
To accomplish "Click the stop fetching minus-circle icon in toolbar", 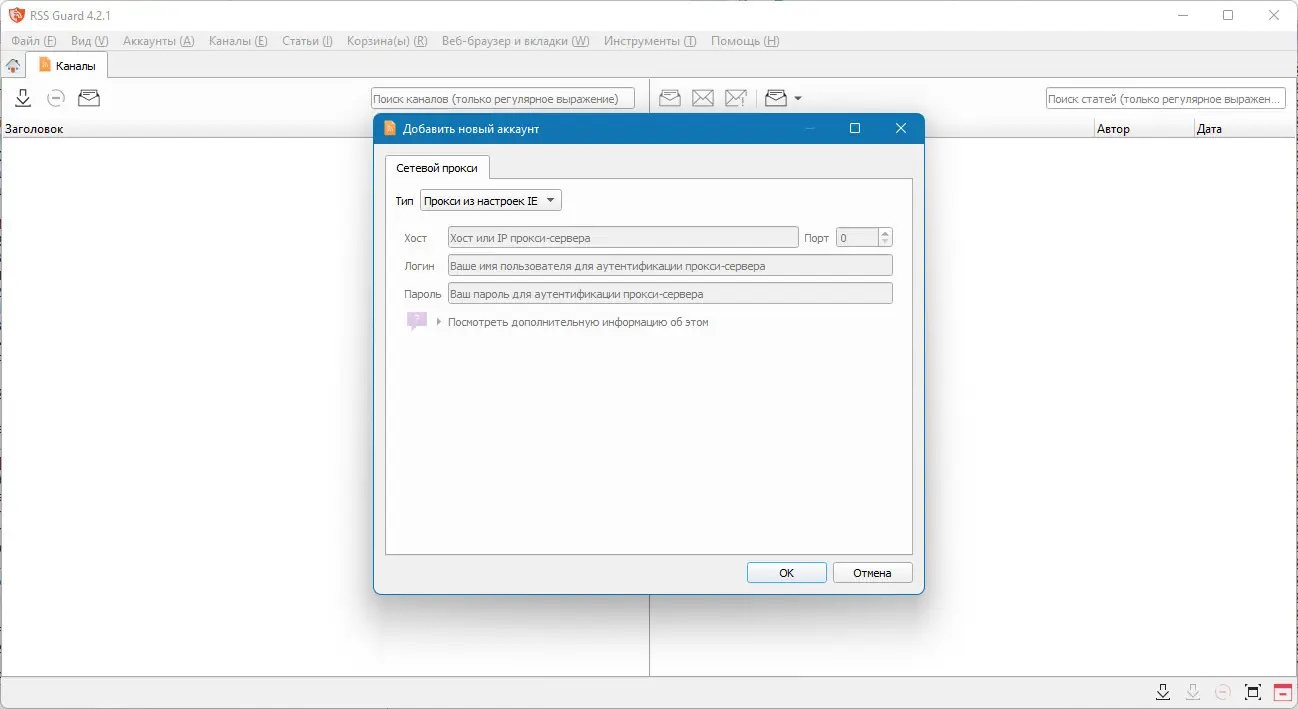I will pos(56,98).
